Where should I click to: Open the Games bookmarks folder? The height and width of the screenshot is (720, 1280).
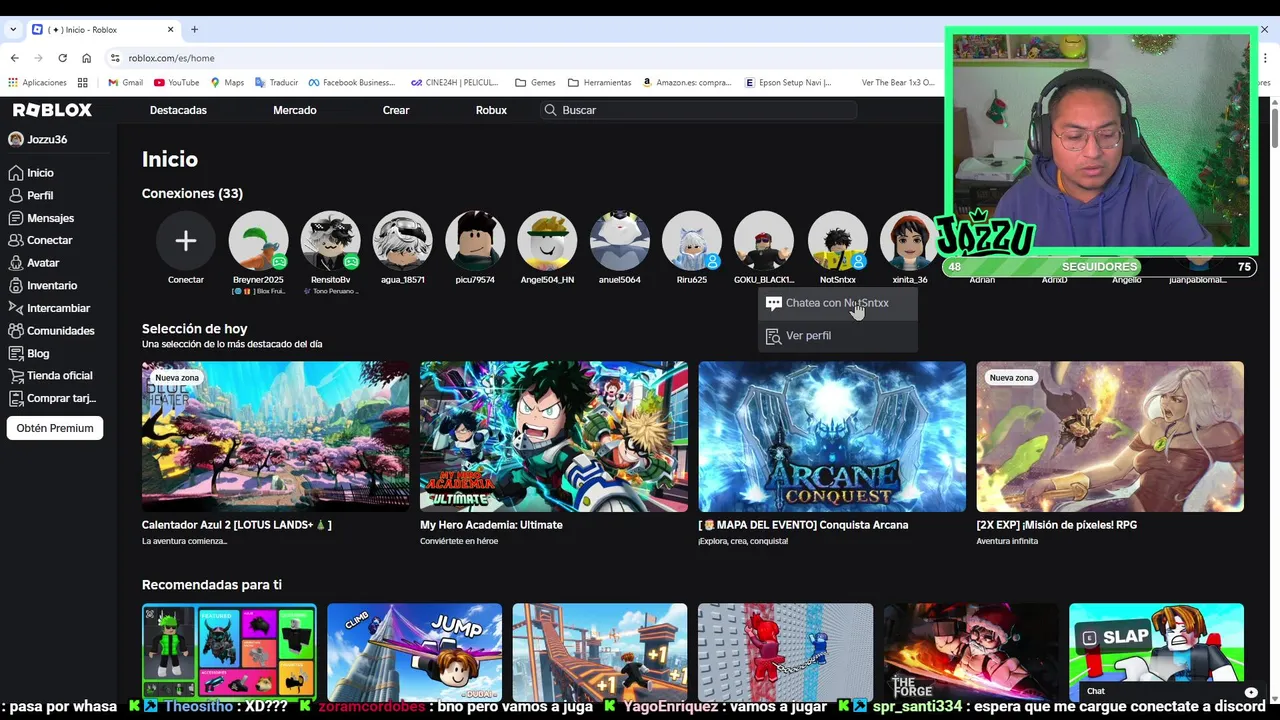(535, 82)
